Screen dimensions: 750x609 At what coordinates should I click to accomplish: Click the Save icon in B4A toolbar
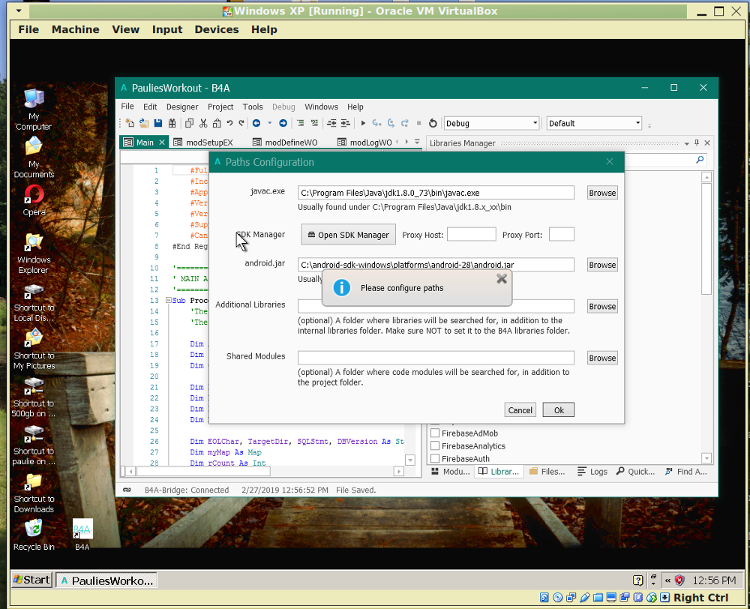pos(157,124)
